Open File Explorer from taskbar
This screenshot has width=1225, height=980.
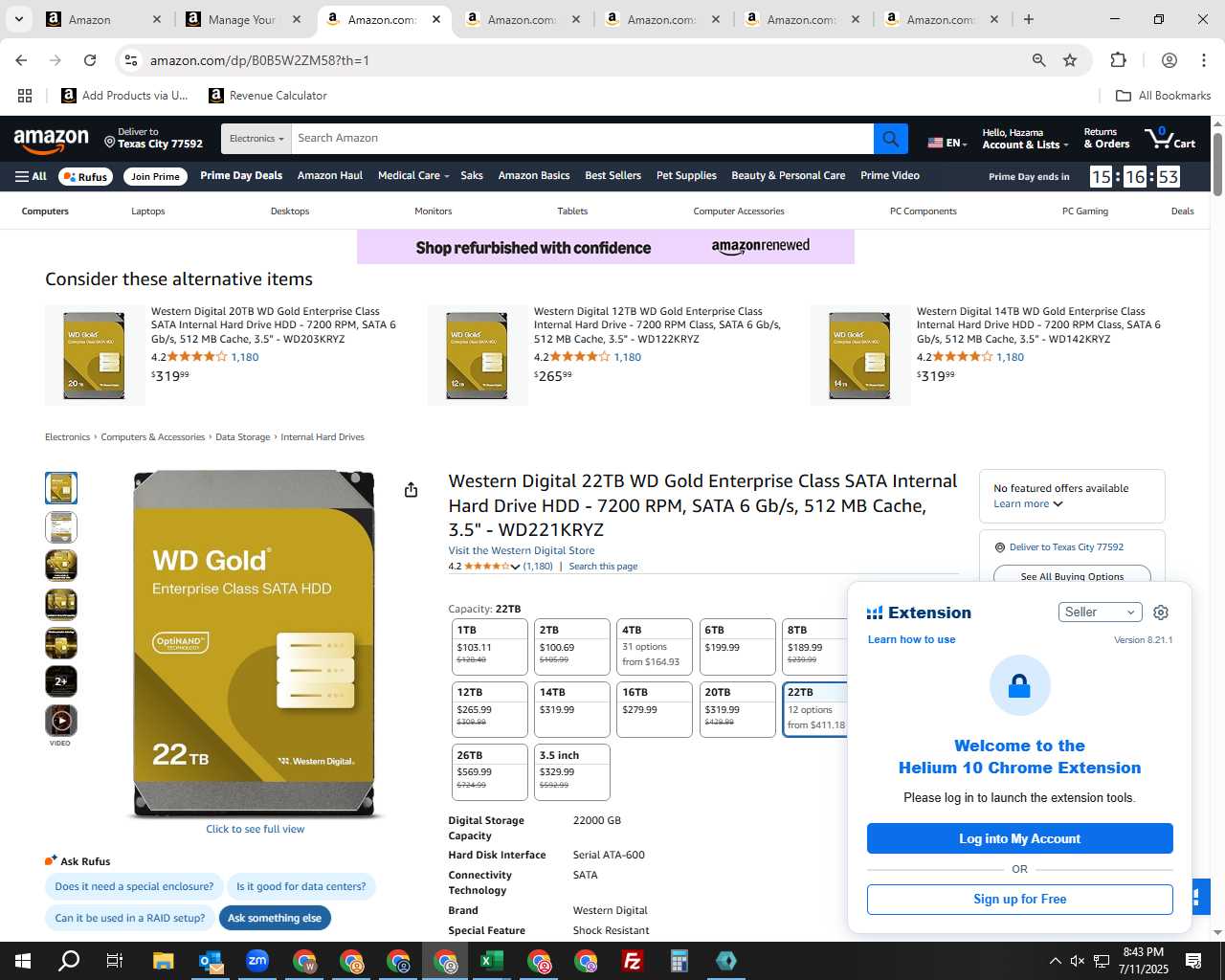coord(163,961)
